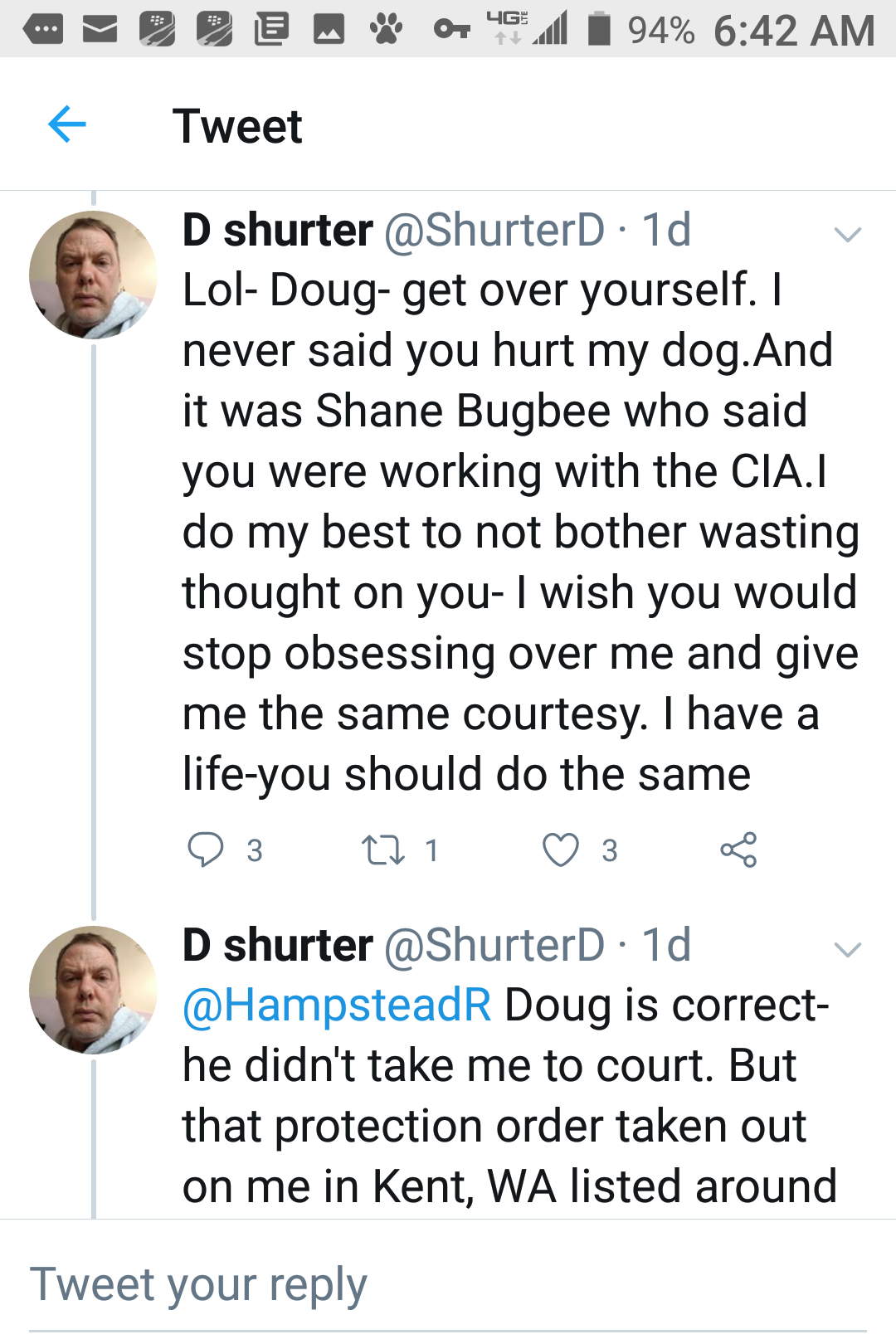Tap second tweet's profile picture

click(x=93, y=990)
